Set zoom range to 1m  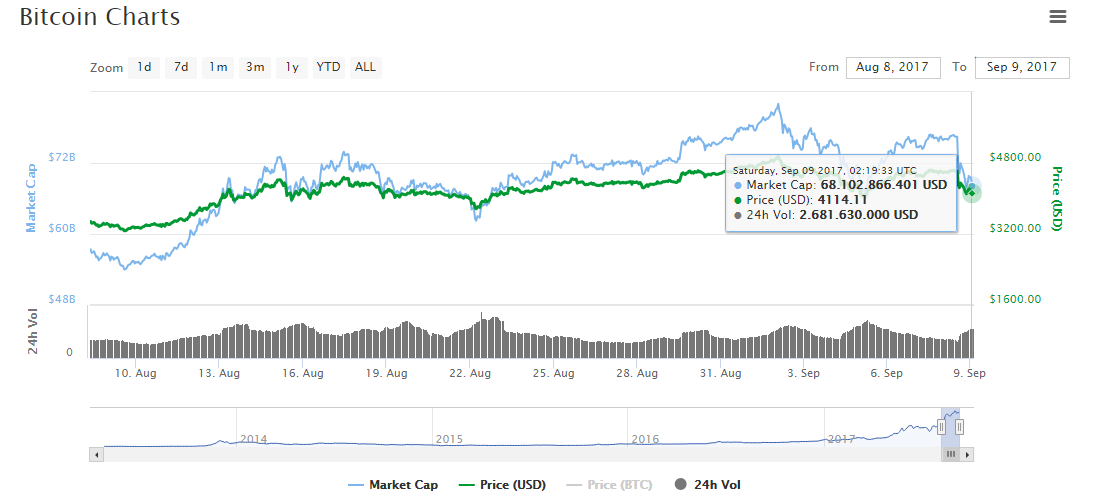tap(218, 67)
